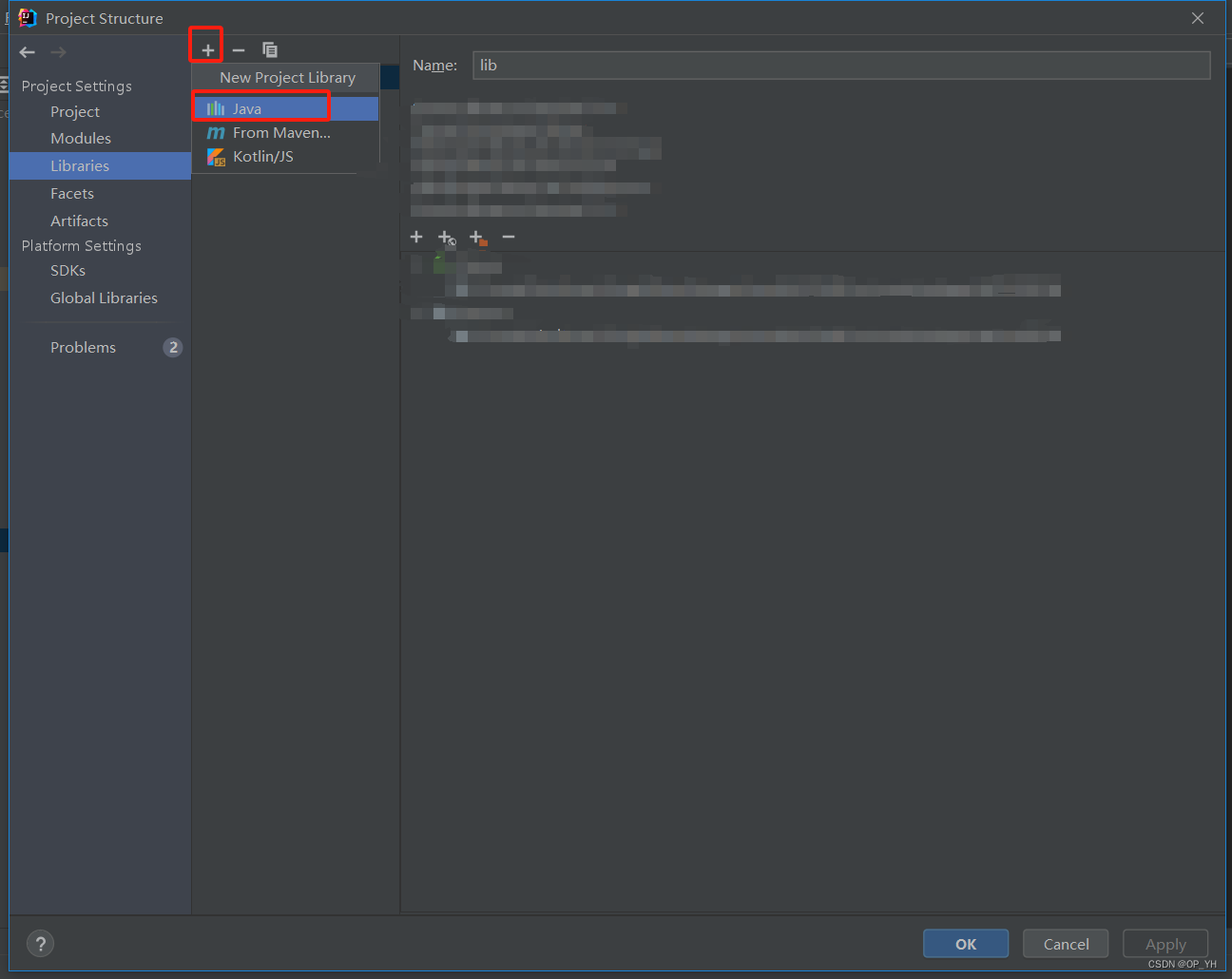
Task: Open Facets settings page
Action: click(x=72, y=193)
